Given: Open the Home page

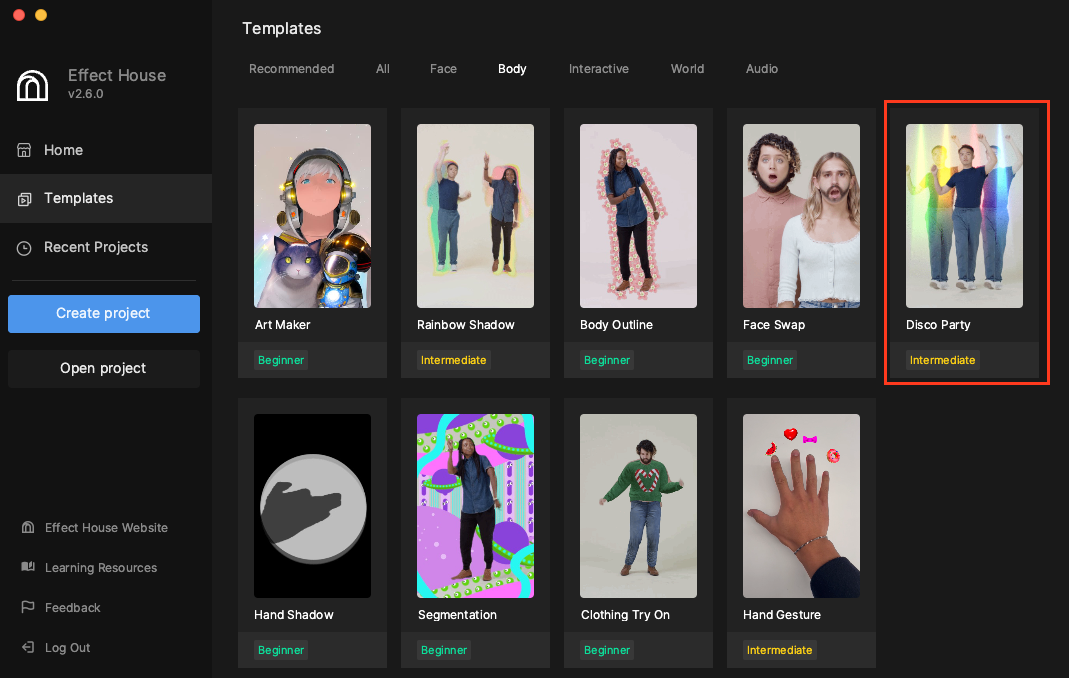Looking at the screenshot, I should pos(106,150).
